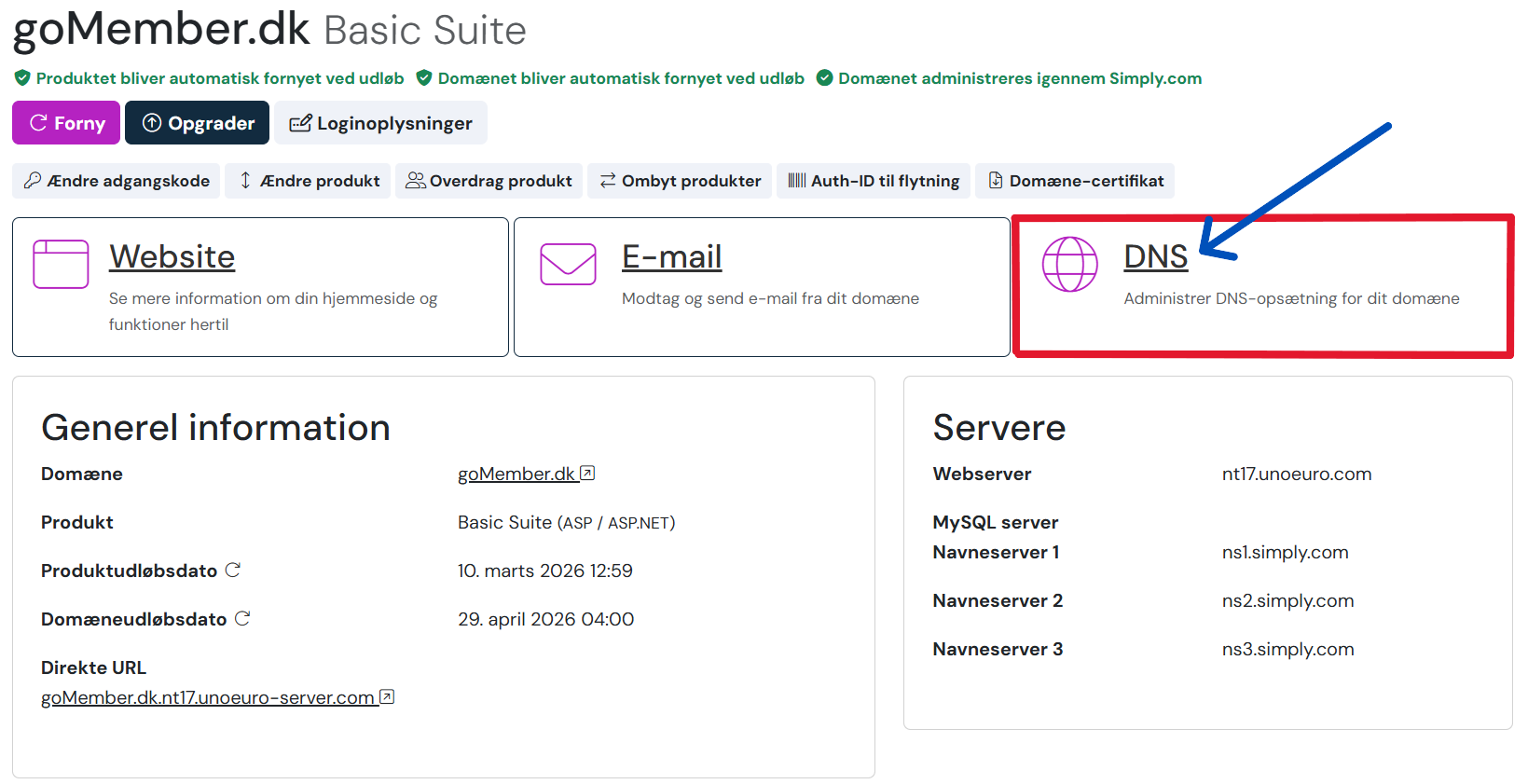Click Ændre produkt button
The width and height of the screenshot is (1528, 784).
(x=308, y=181)
